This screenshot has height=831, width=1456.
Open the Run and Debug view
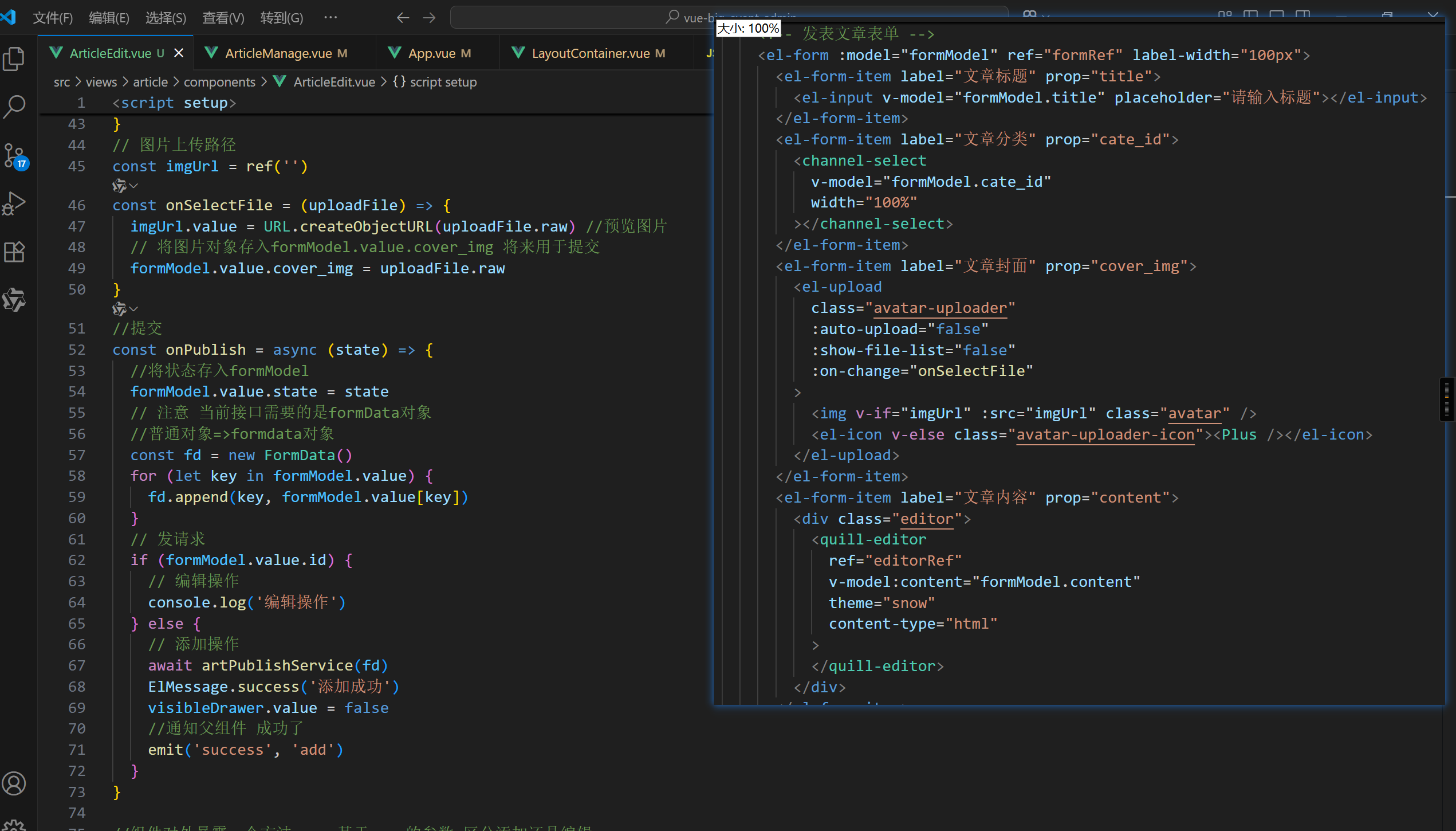coord(14,203)
